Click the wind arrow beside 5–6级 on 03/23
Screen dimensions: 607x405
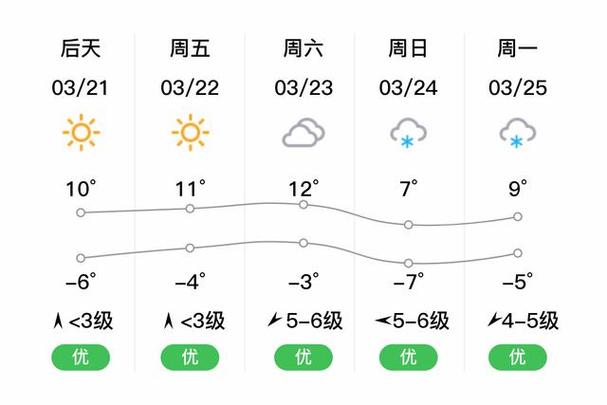[x=274, y=320]
